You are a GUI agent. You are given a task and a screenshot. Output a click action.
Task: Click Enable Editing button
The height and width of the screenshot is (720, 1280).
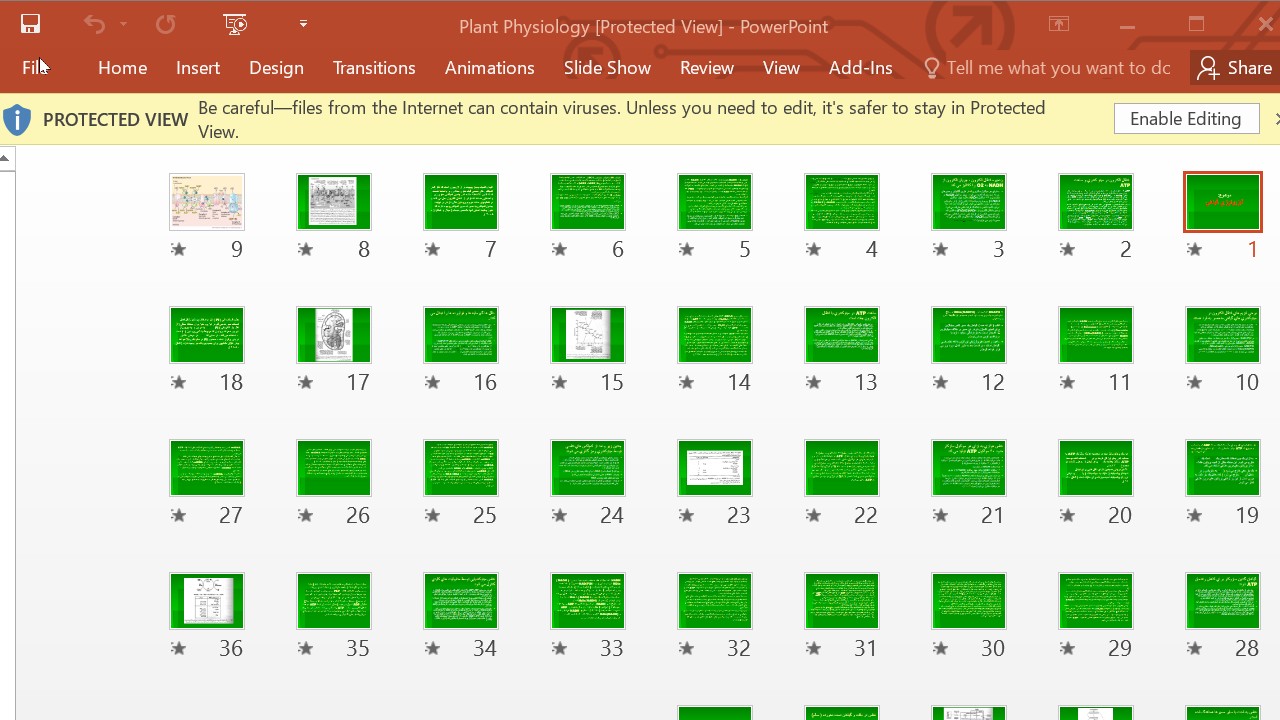pos(1186,119)
